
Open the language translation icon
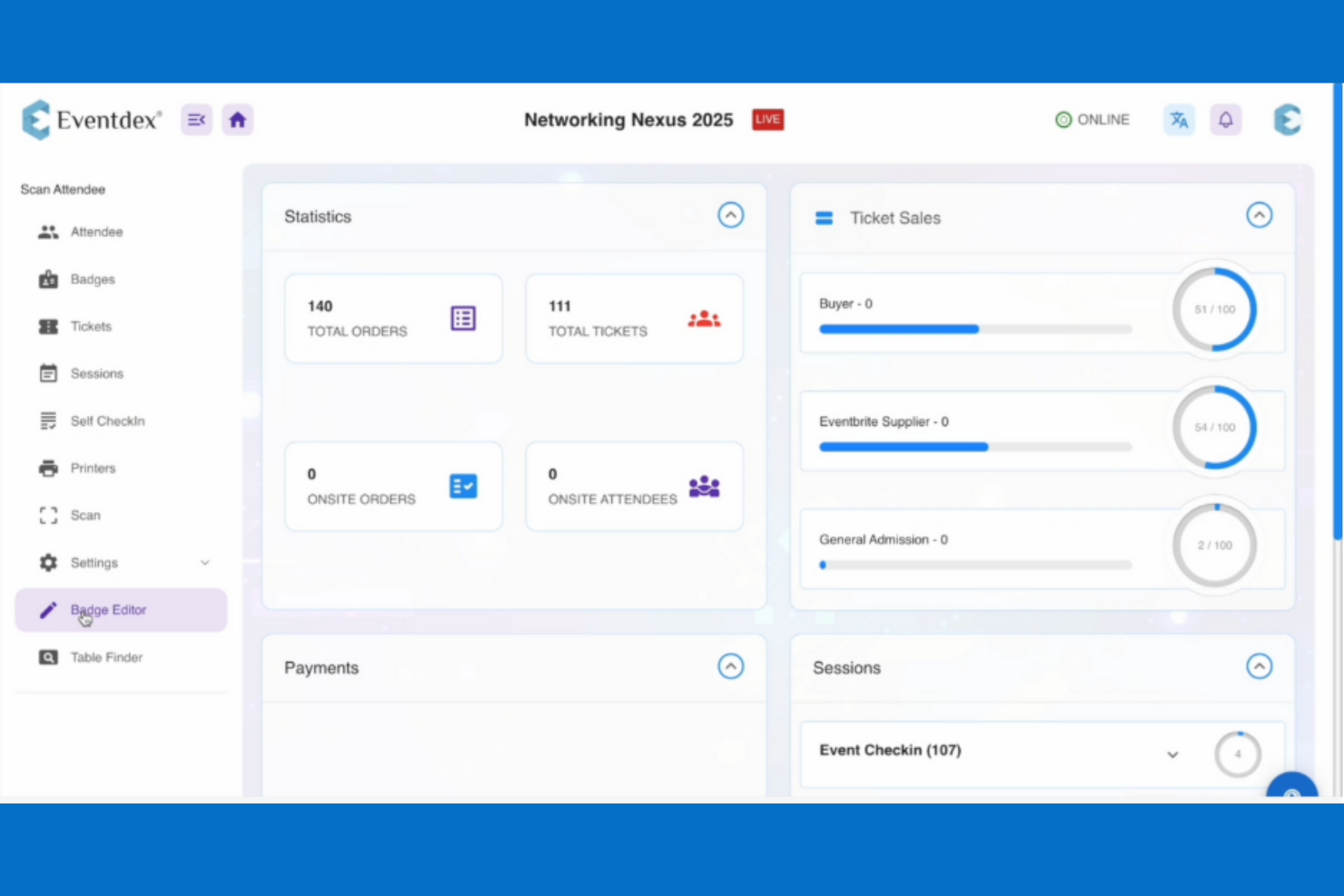pos(1179,119)
